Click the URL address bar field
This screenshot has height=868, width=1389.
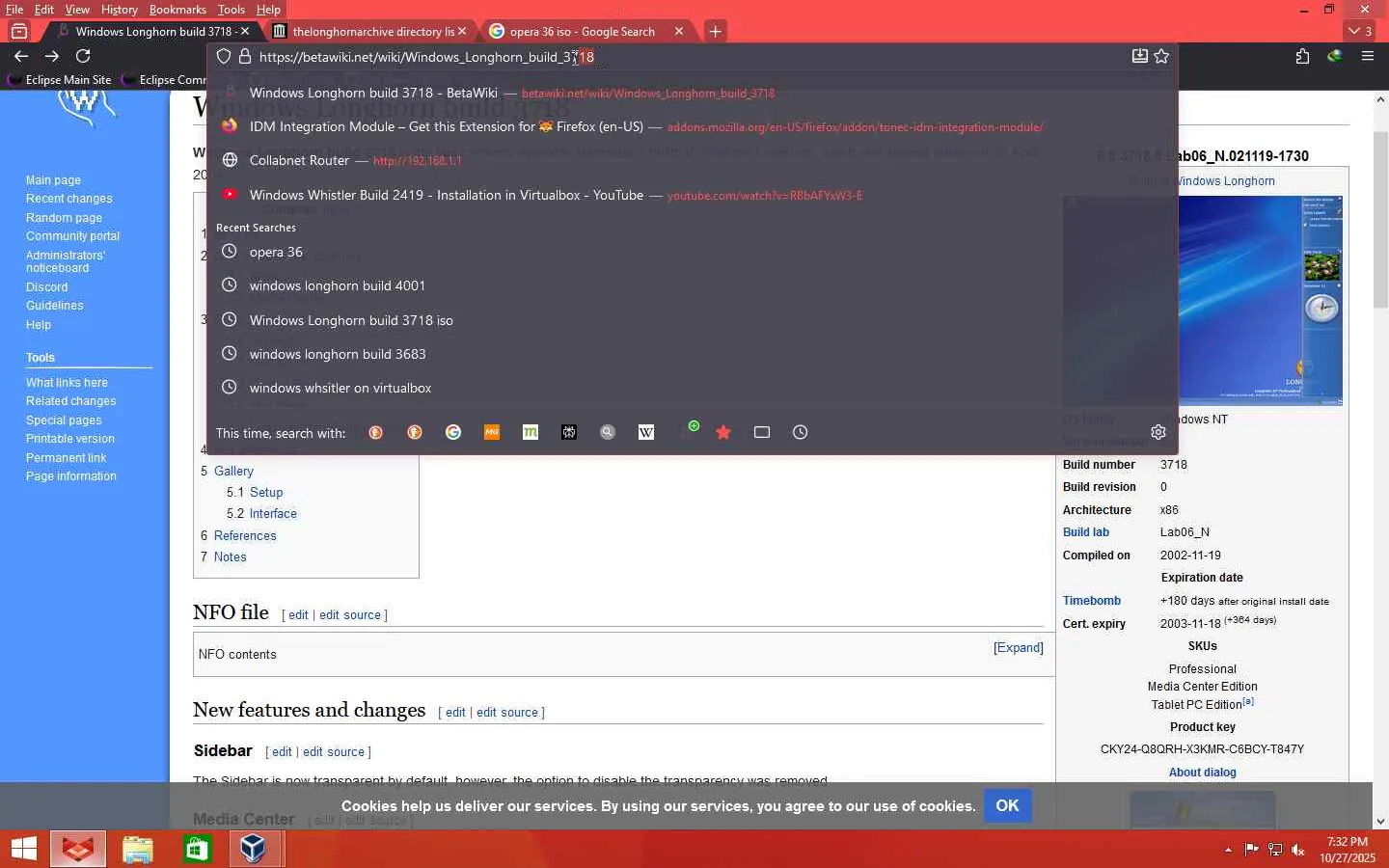(x=691, y=57)
